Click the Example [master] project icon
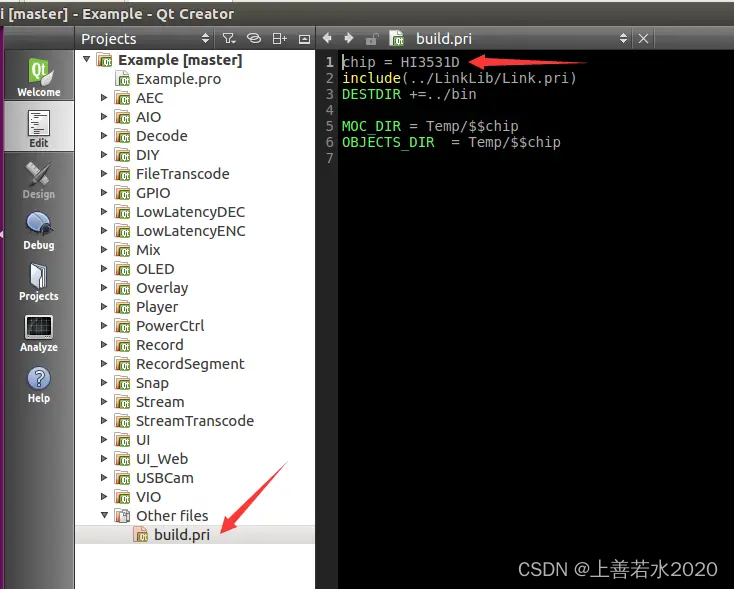This screenshot has width=734, height=589. pyautogui.click(x=104, y=60)
